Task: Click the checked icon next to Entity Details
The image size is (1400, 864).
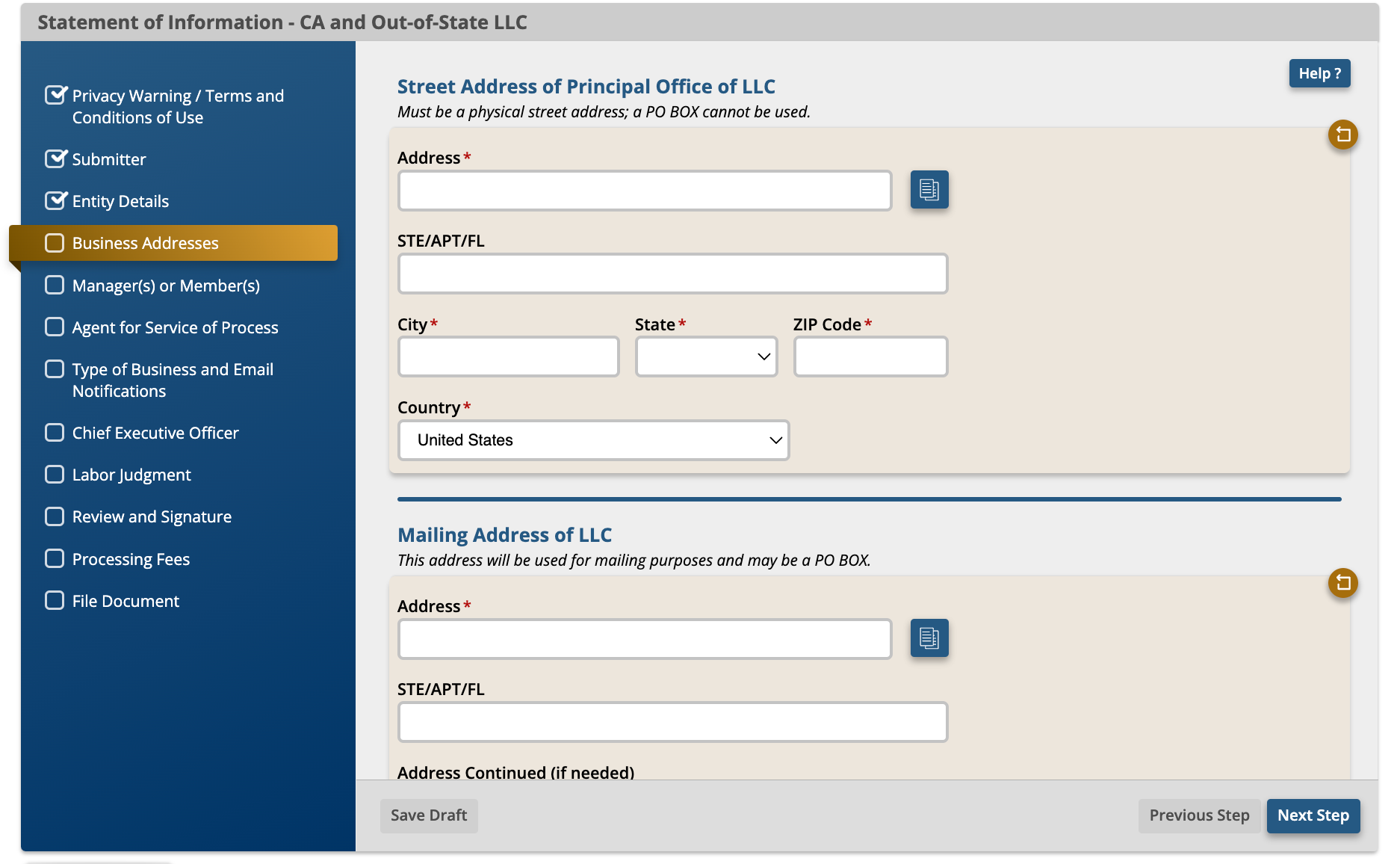Action: pyautogui.click(x=55, y=200)
